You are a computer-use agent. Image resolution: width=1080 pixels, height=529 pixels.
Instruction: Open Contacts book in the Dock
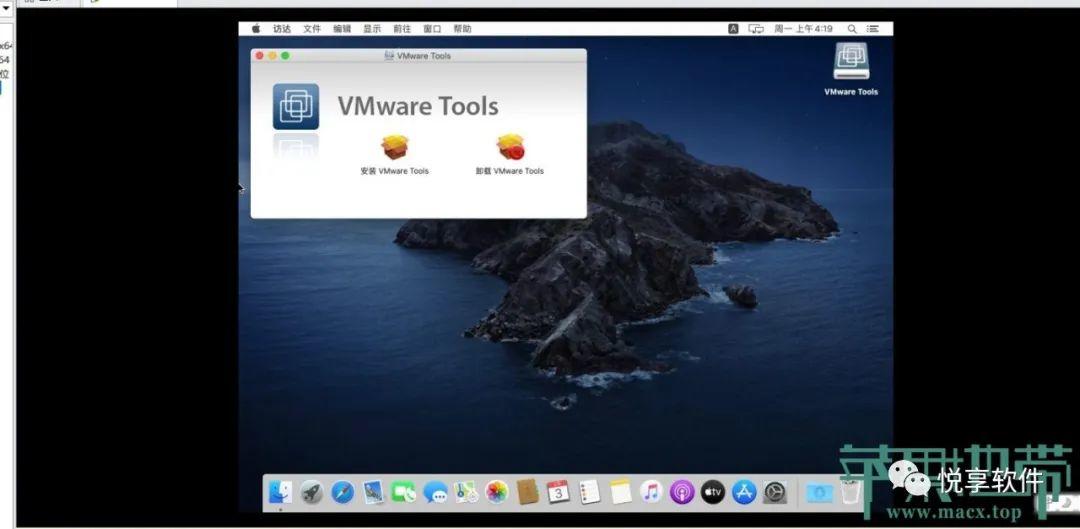[527, 492]
